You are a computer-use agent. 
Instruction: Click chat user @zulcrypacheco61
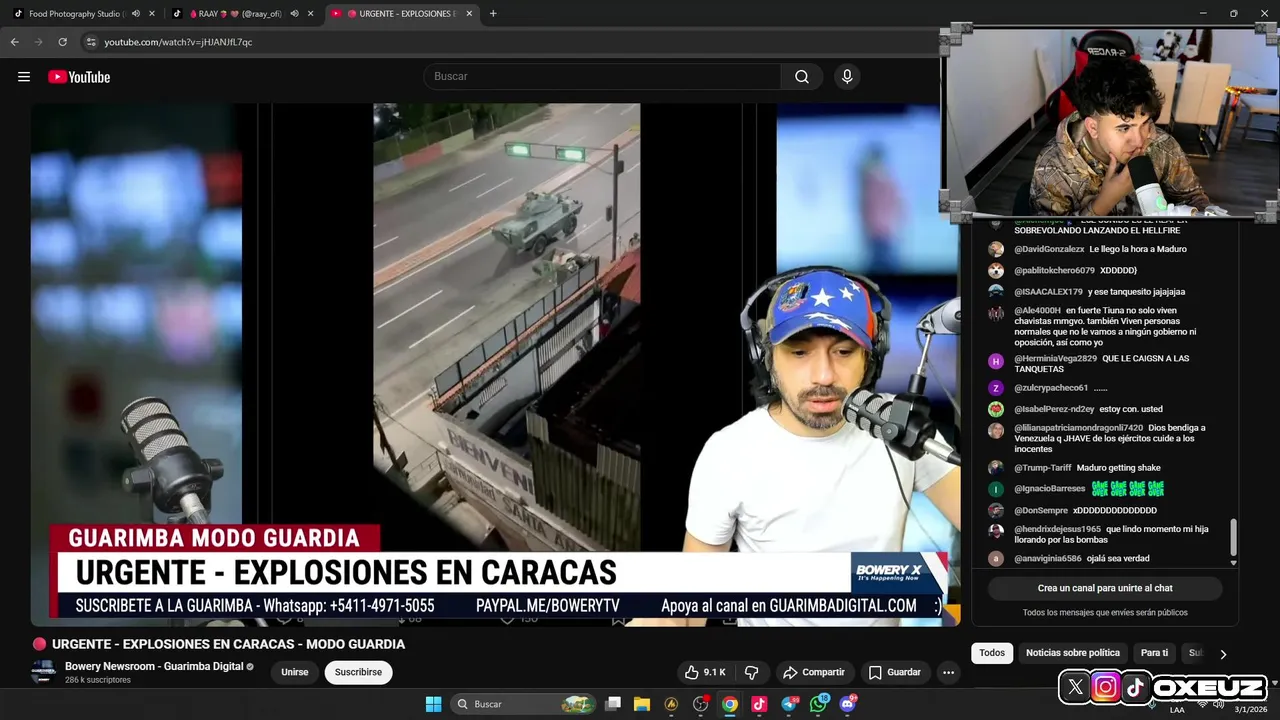[1051, 388]
